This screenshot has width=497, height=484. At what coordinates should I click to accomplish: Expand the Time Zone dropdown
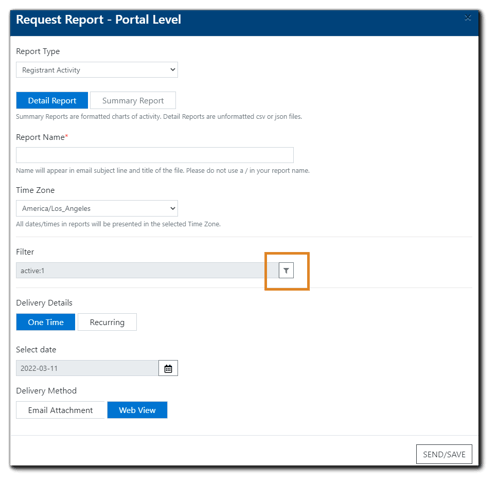coord(97,208)
